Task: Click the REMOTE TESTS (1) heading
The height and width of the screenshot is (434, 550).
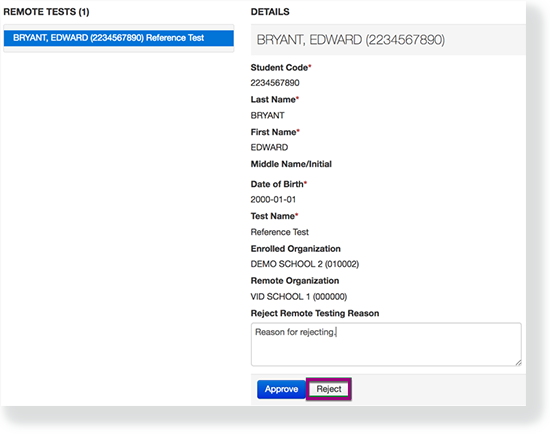Action: (46, 12)
